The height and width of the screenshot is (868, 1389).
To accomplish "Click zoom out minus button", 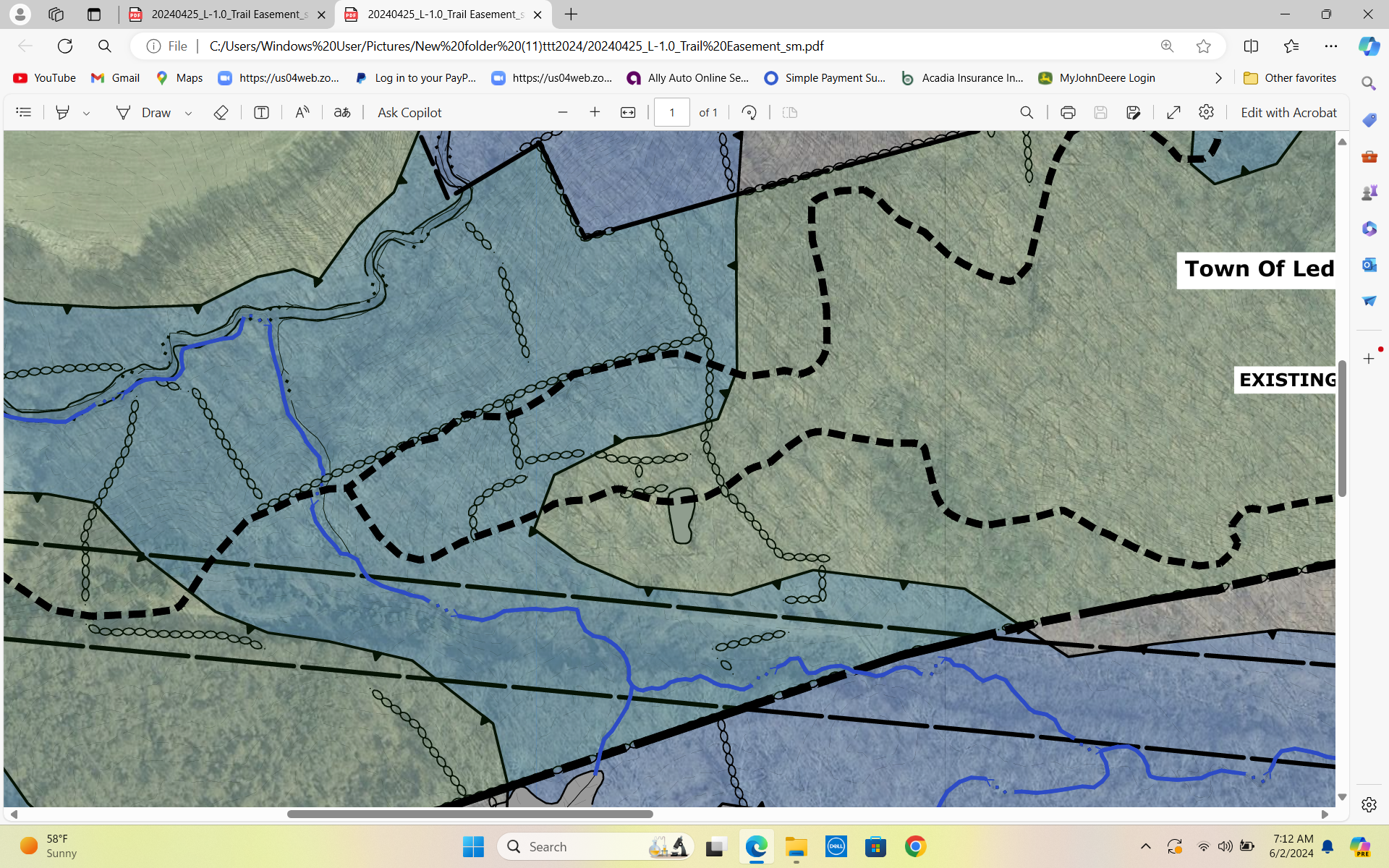I will [563, 112].
